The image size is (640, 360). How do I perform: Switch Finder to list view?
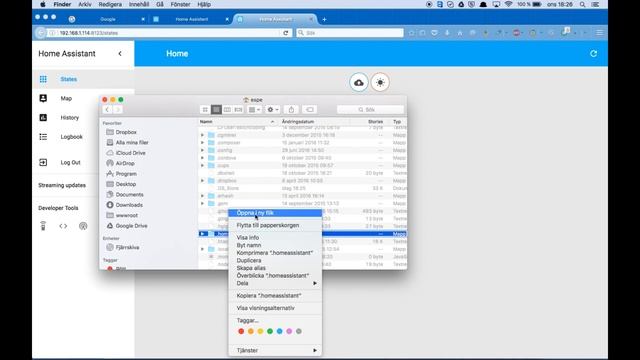pyautogui.click(x=216, y=109)
